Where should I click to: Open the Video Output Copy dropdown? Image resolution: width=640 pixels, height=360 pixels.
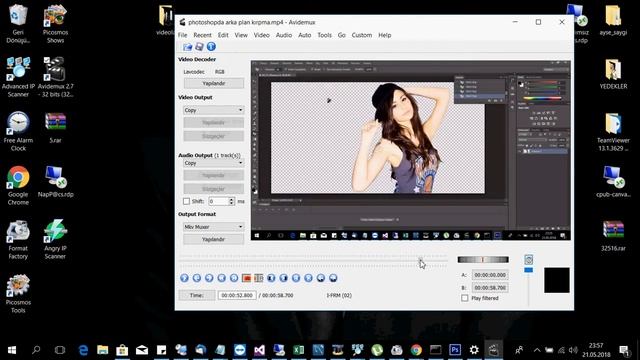pyautogui.click(x=213, y=110)
